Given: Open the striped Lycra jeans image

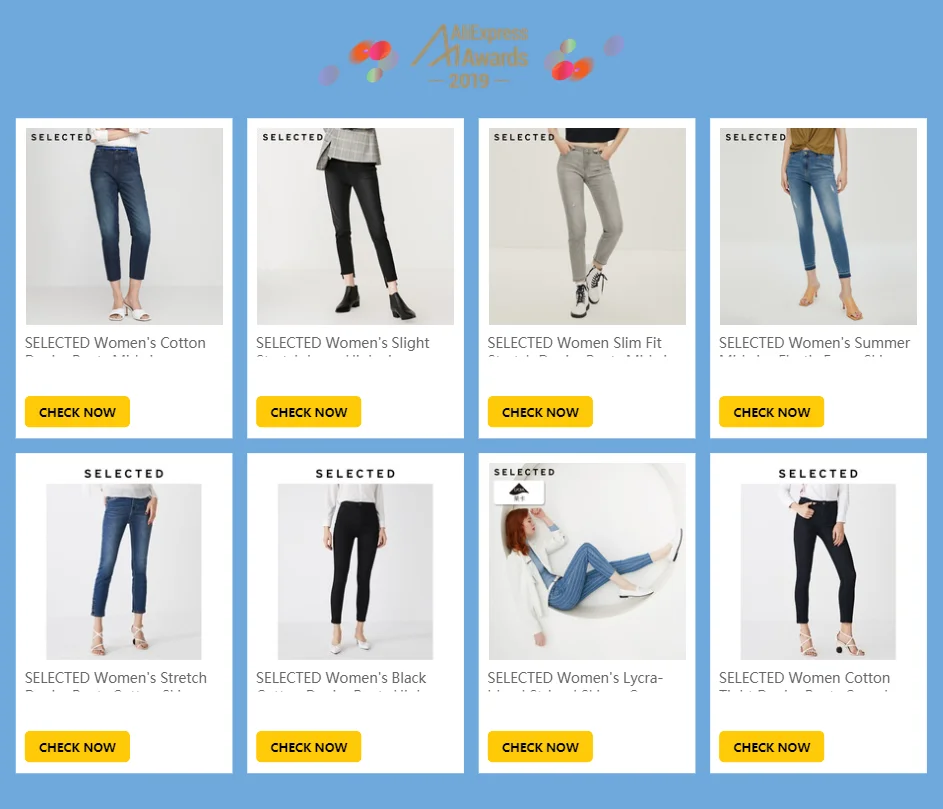Looking at the screenshot, I should pyautogui.click(x=587, y=561).
